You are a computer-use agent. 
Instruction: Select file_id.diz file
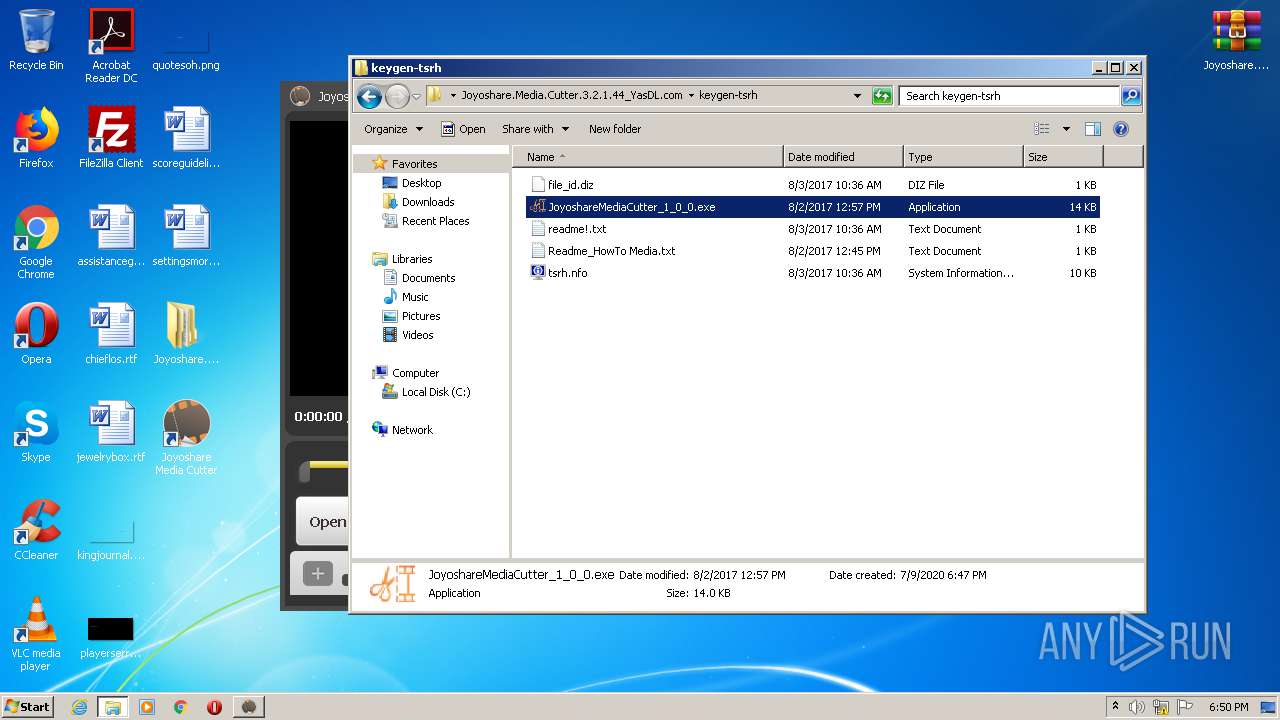click(813, 185)
